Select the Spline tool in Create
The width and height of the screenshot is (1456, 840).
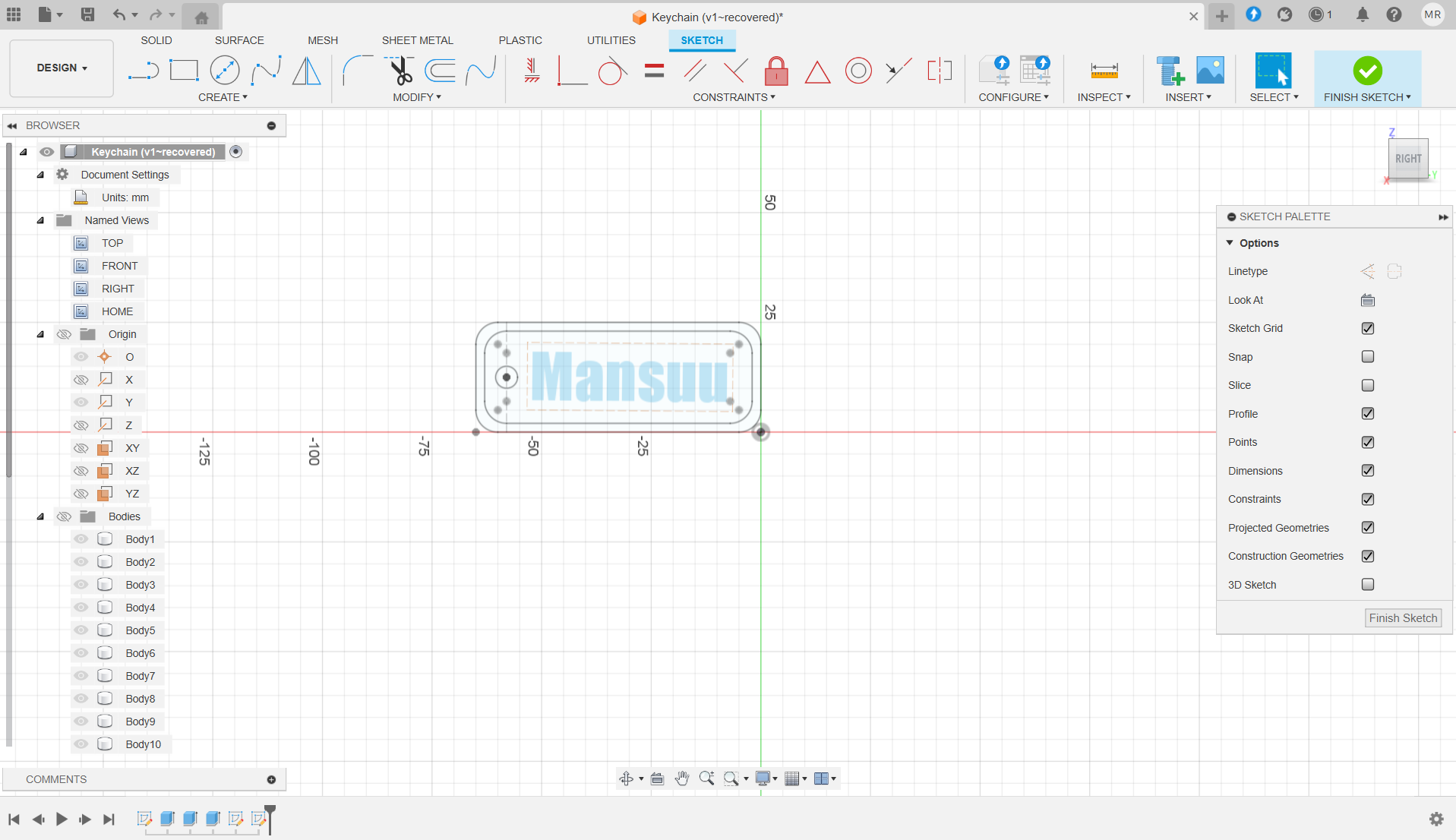(x=266, y=71)
